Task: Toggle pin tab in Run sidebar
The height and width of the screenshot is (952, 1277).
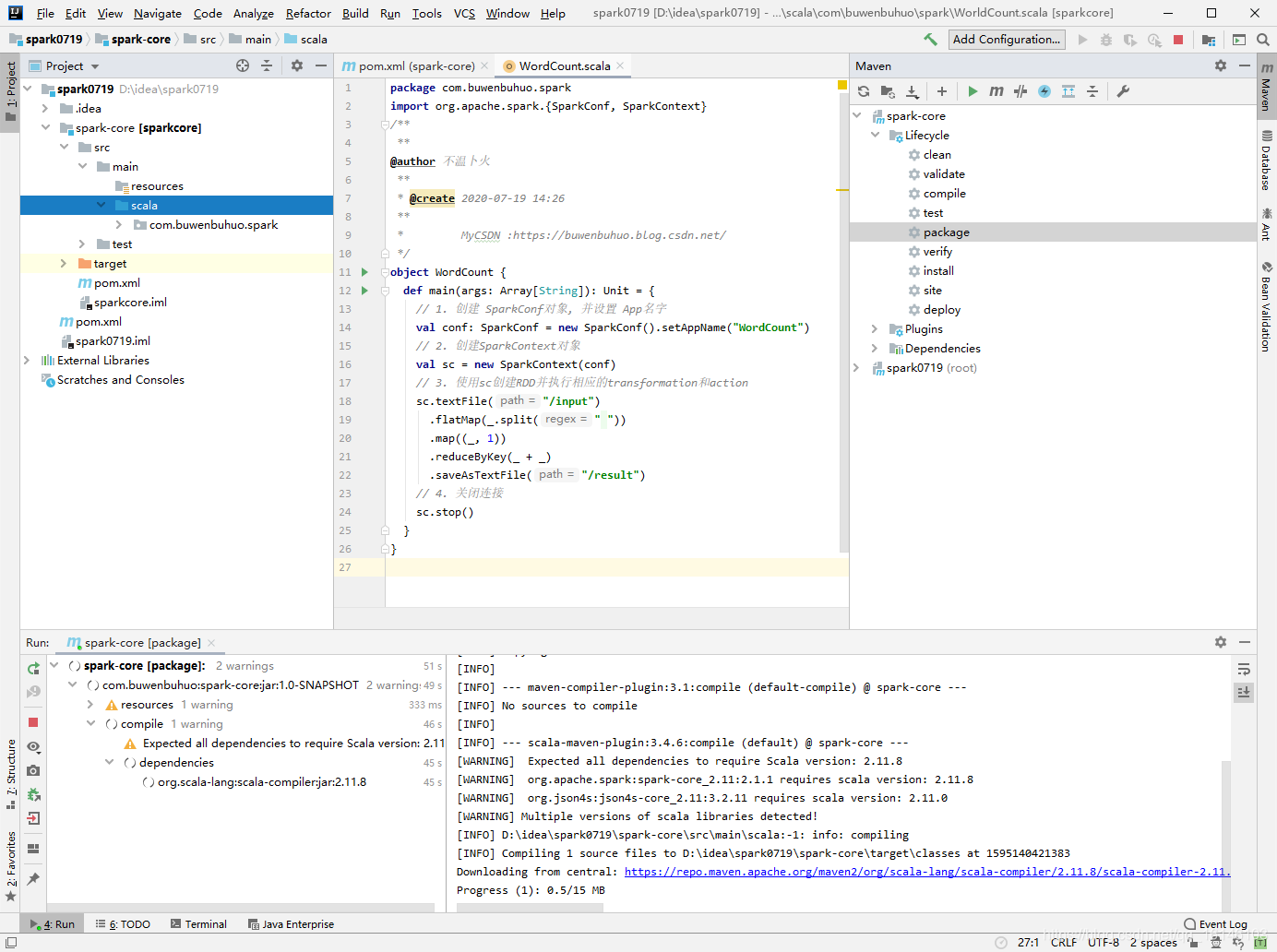Action: 33,879
